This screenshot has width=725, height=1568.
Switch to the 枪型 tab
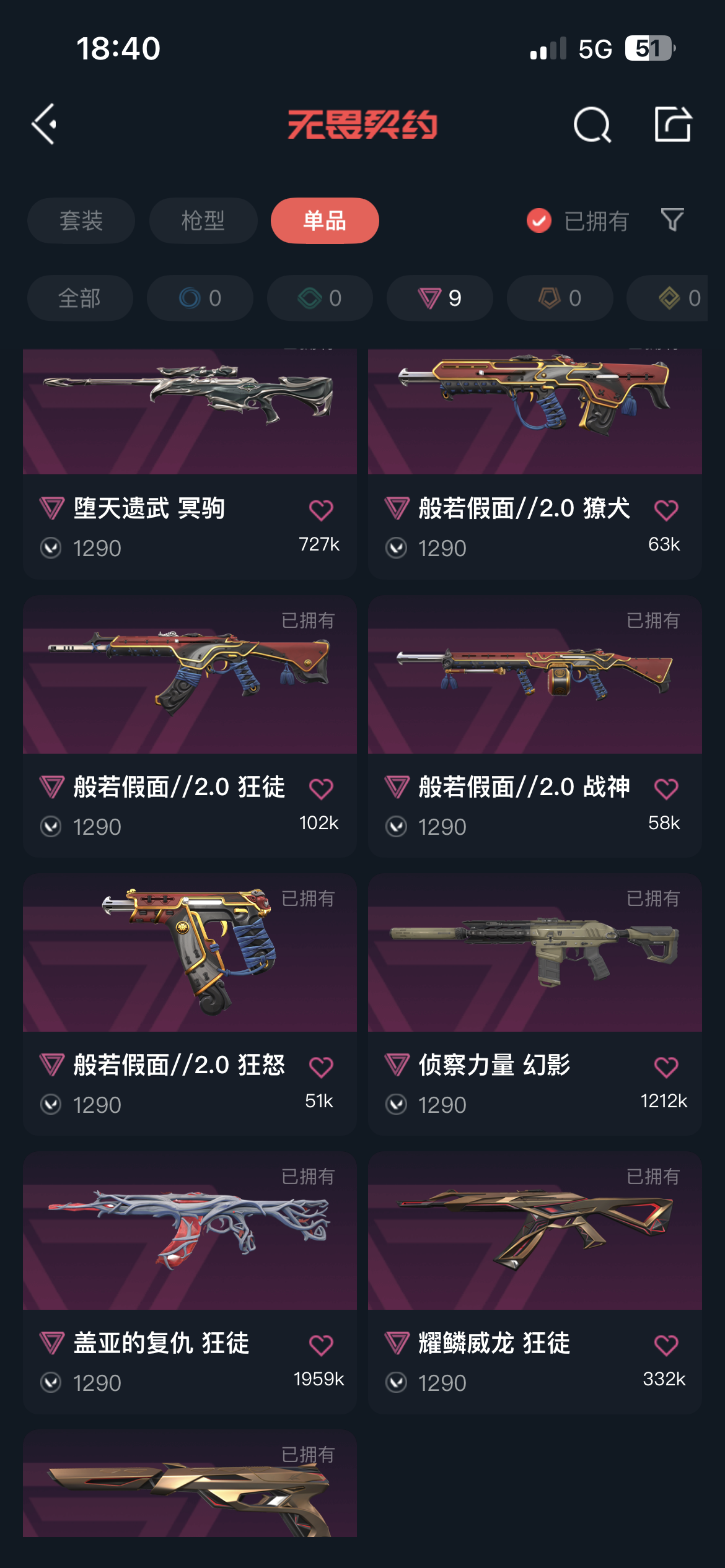click(x=203, y=220)
